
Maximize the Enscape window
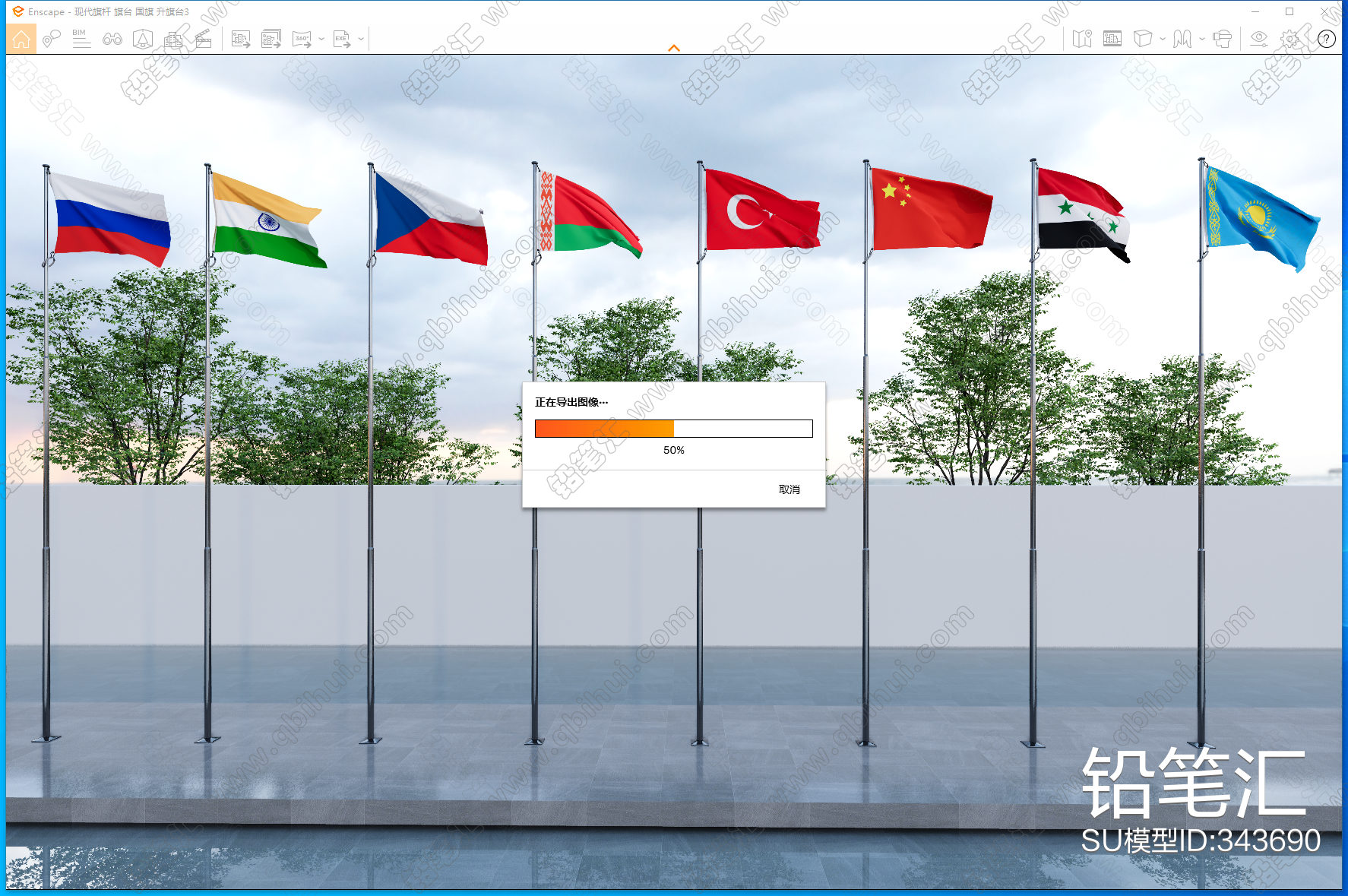click(1289, 11)
